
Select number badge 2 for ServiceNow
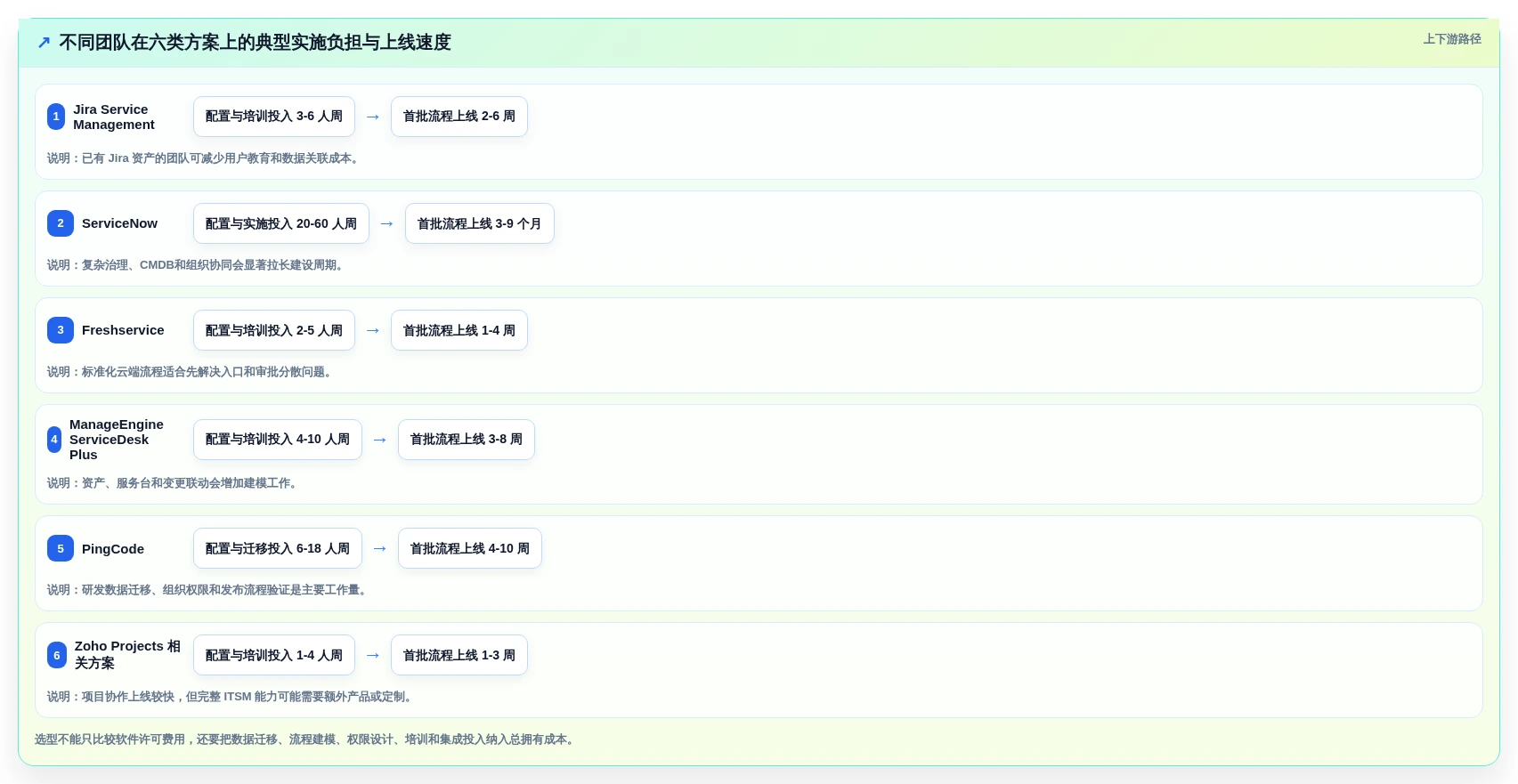(61, 223)
